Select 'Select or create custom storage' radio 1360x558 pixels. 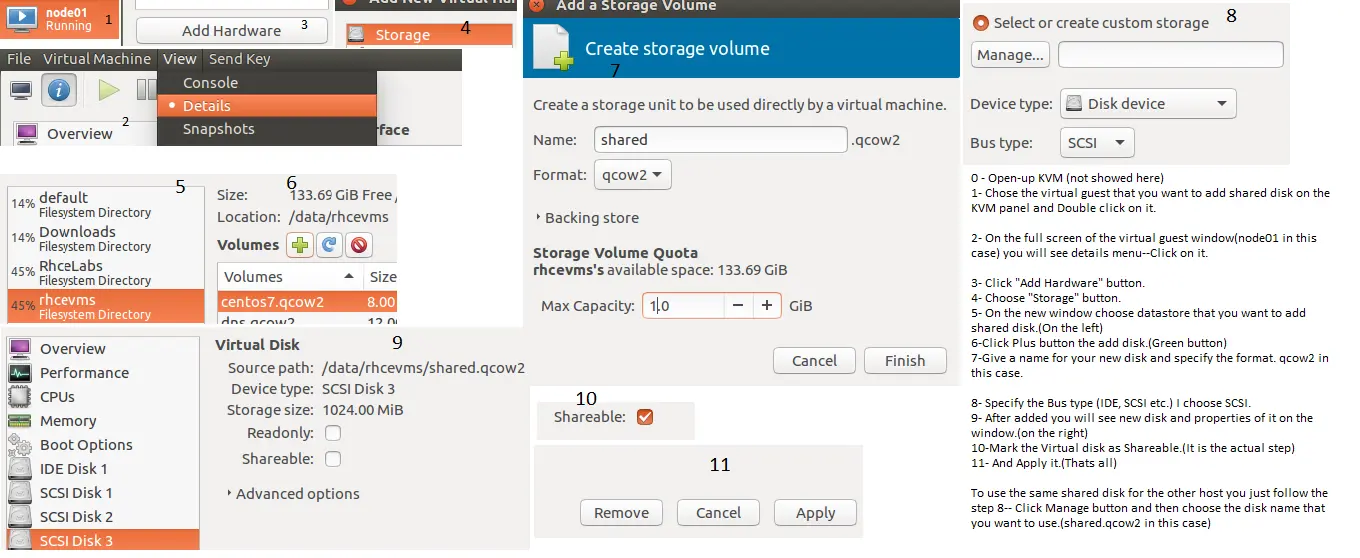(981, 23)
